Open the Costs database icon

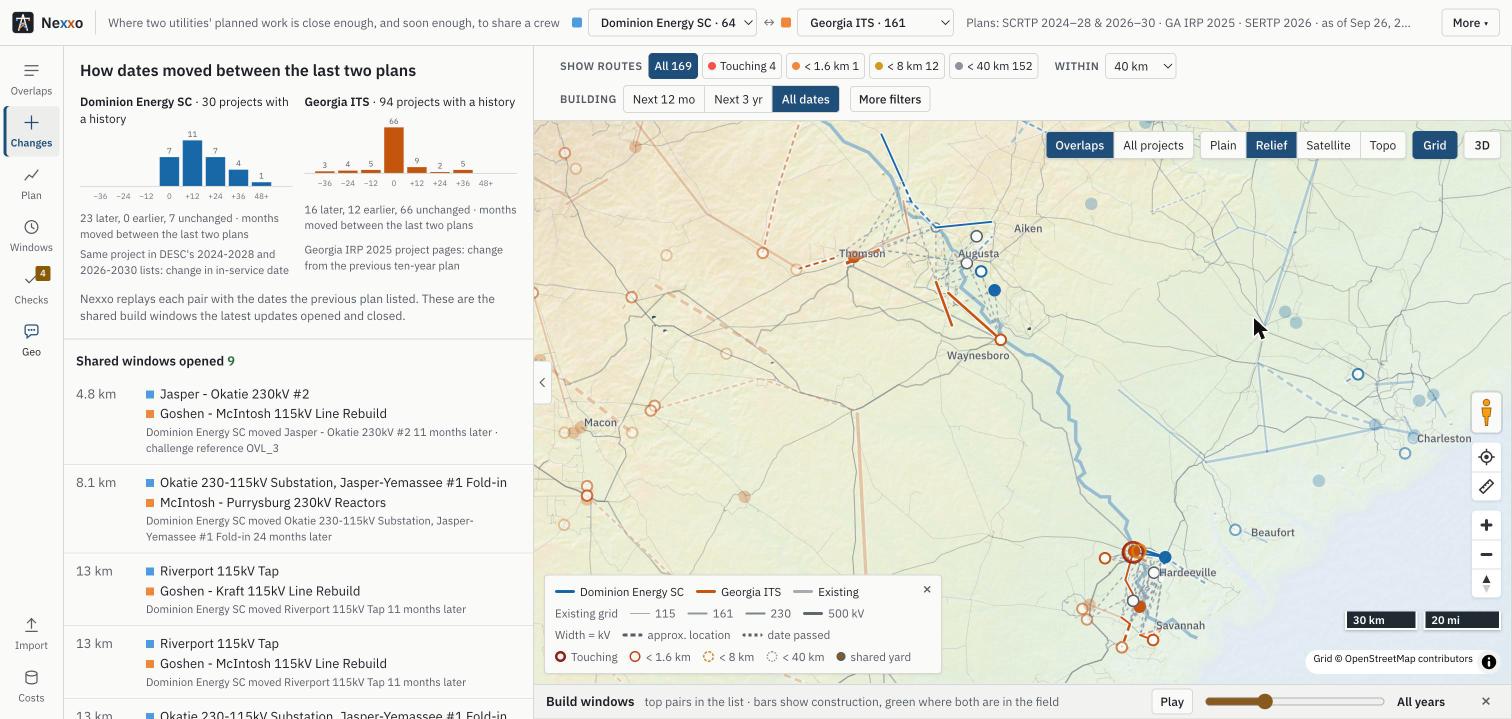click(31, 686)
